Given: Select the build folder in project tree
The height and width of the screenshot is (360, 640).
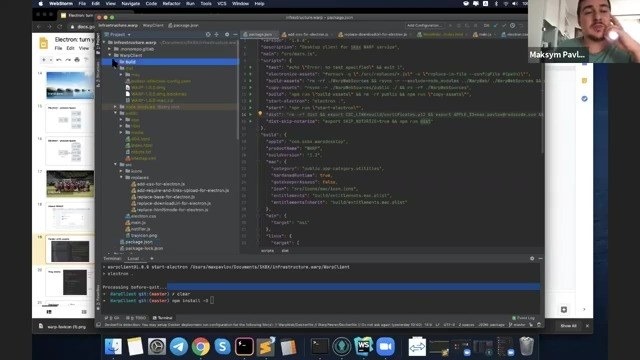Looking at the screenshot, I should click(x=169, y=62).
